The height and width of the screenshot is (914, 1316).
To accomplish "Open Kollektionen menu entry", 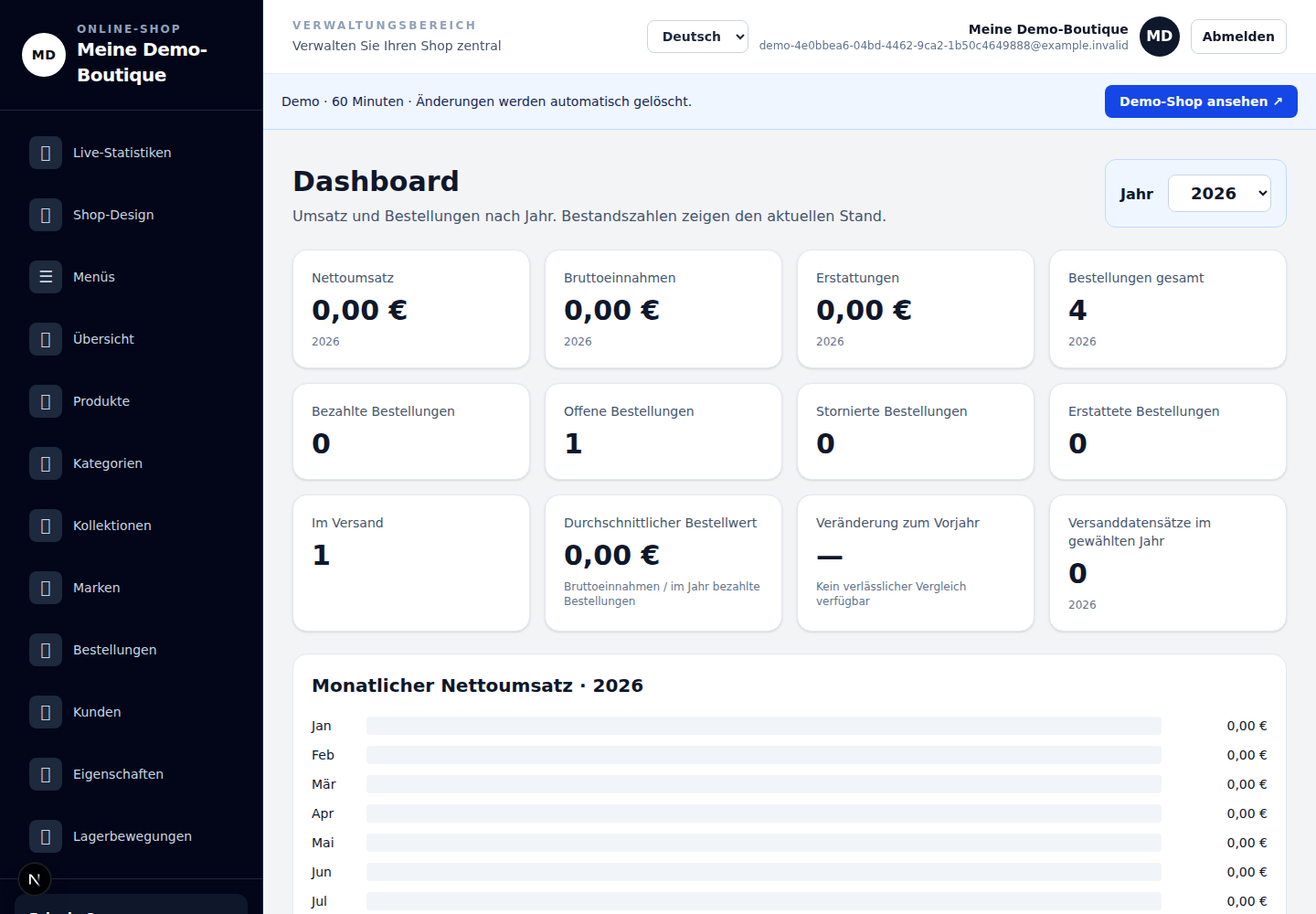I will click(132, 526).
